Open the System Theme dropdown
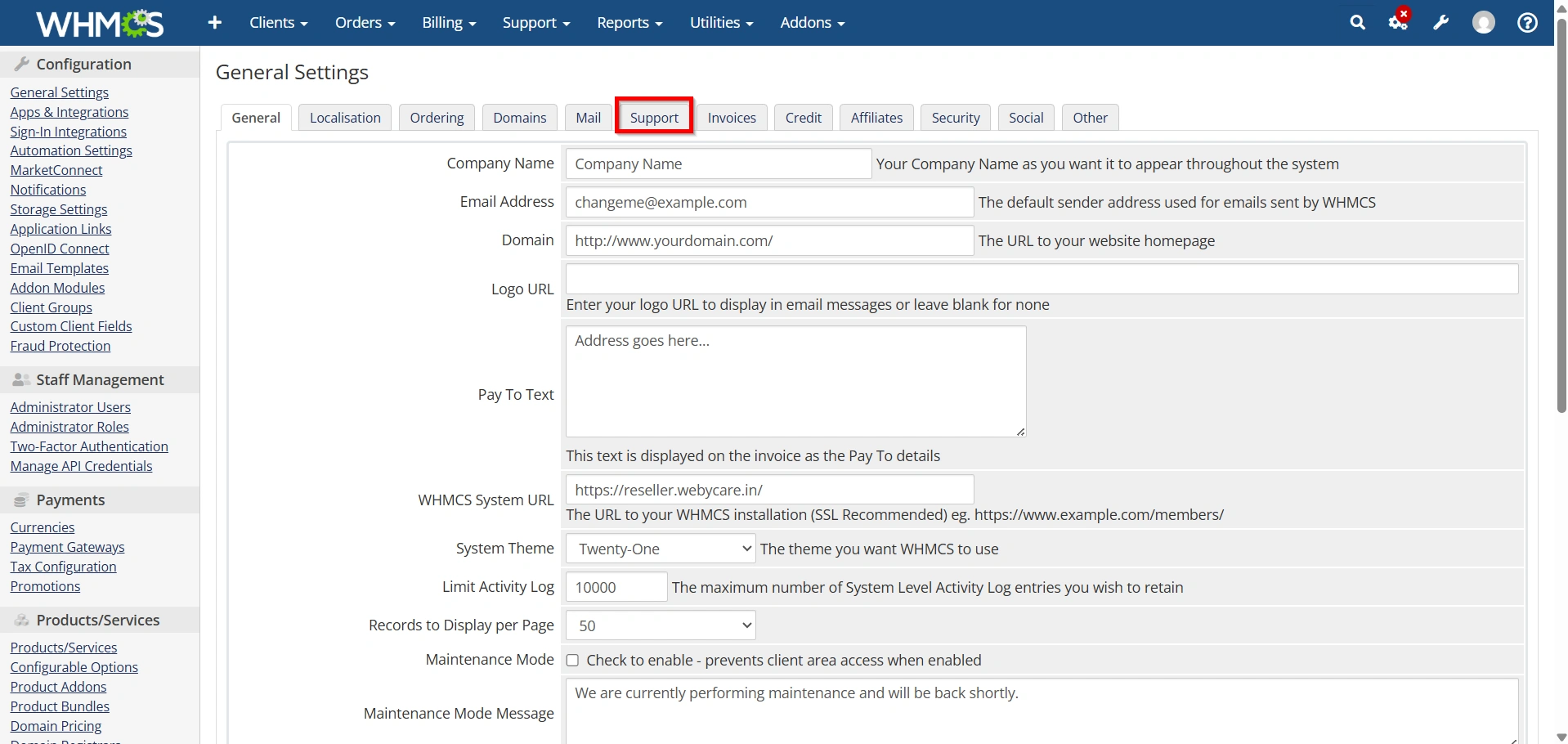This screenshot has width=1568, height=744. 661,549
